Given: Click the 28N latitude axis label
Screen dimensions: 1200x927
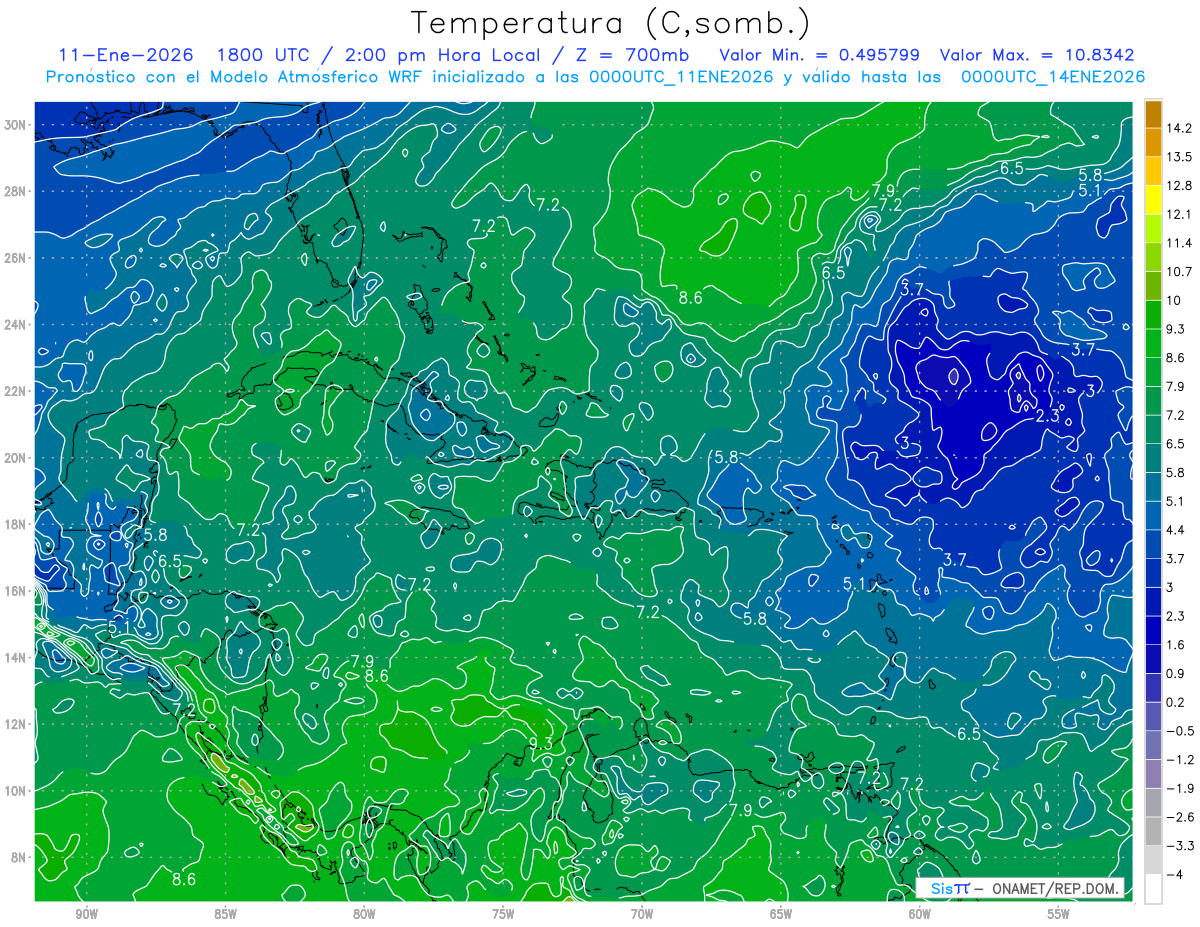Looking at the screenshot, I should pyautogui.click(x=16, y=191).
